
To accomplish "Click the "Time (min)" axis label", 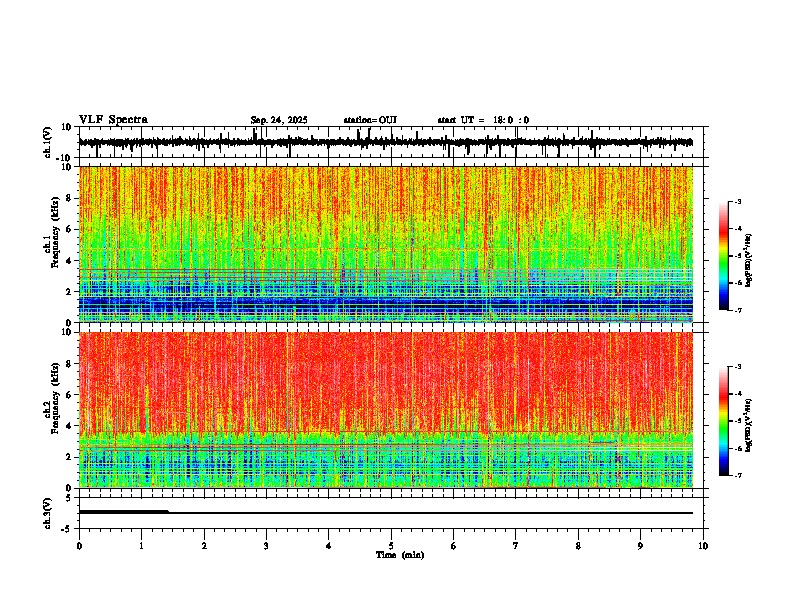I will 400,555.
